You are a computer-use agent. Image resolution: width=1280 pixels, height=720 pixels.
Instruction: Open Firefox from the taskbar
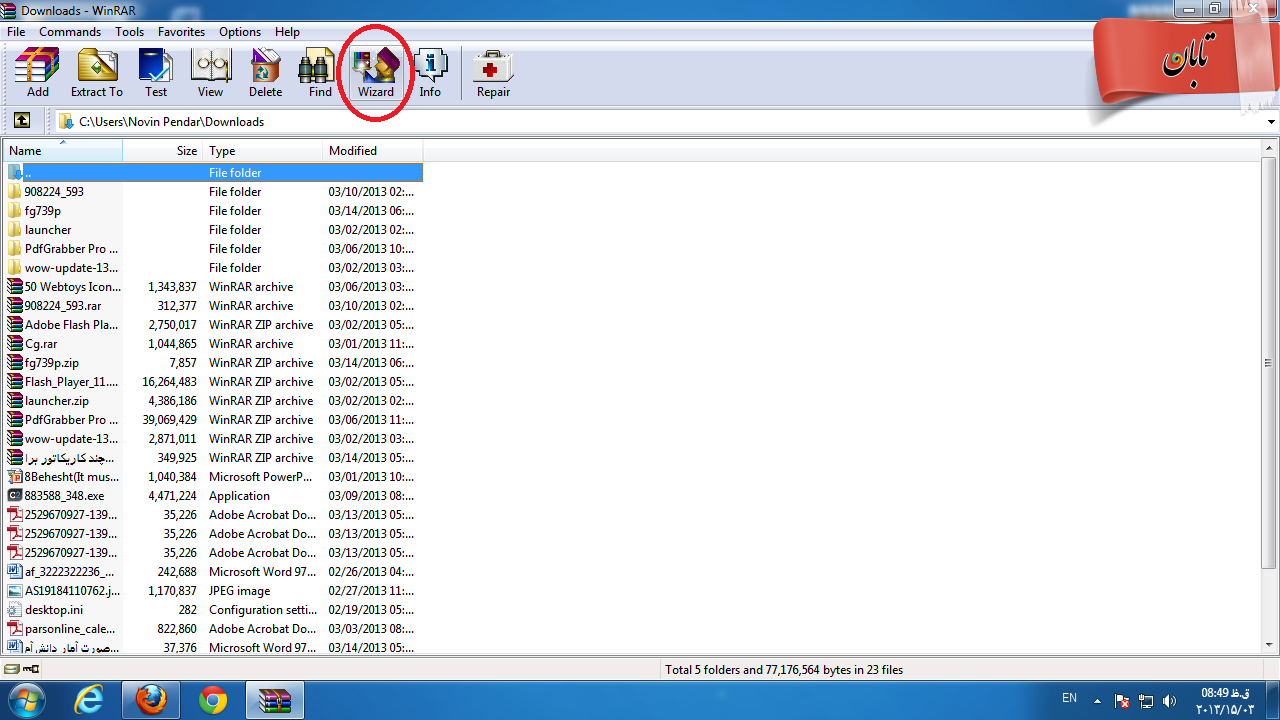click(151, 700)
